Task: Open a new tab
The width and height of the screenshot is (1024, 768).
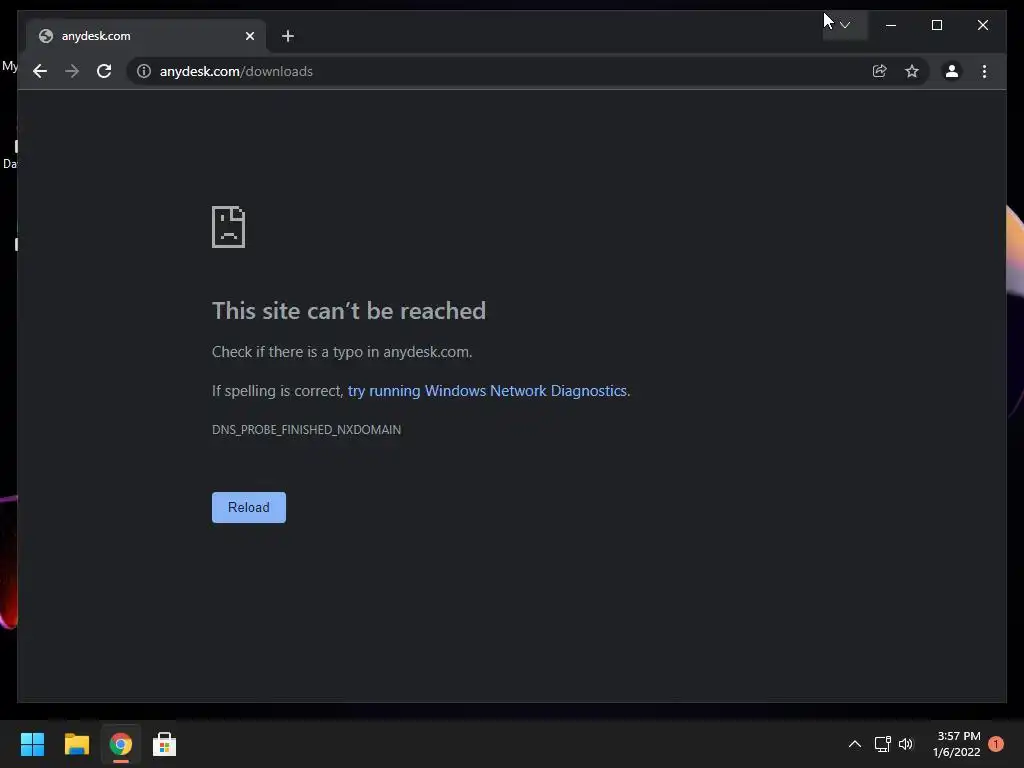Action: (288, 36)
